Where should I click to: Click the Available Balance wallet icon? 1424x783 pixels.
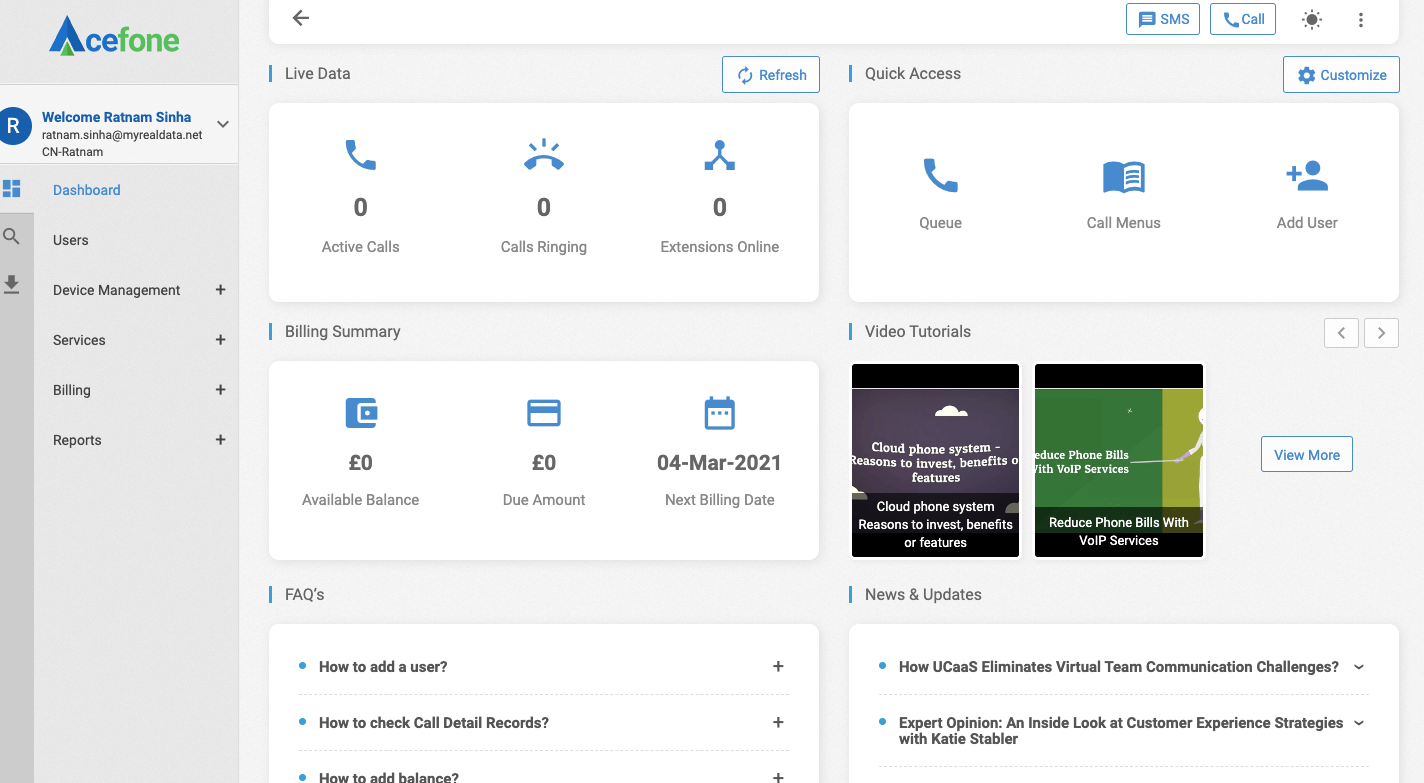360,413
